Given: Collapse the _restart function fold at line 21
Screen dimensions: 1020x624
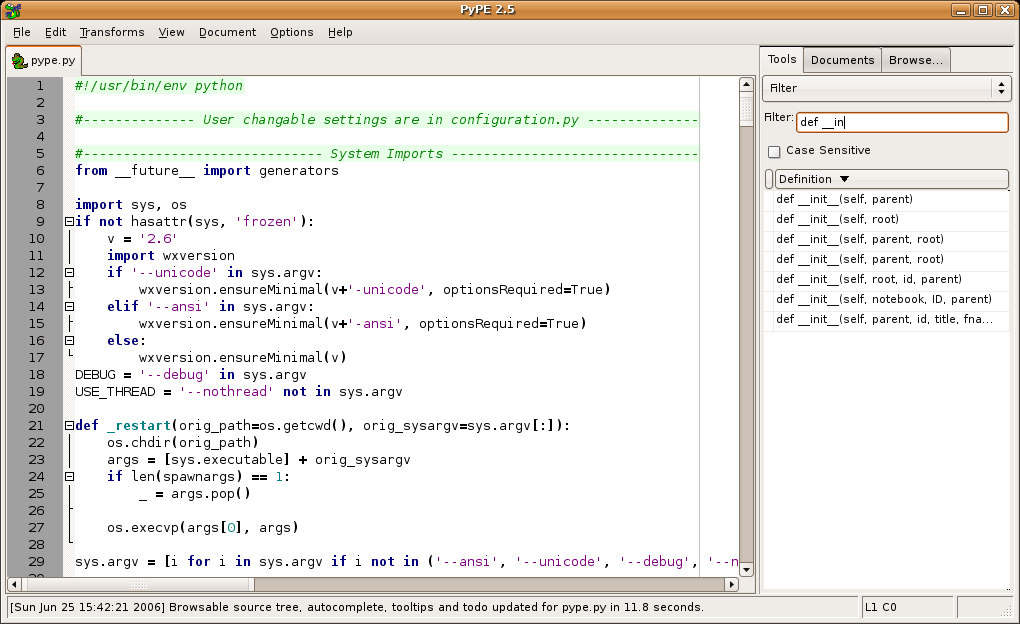Looking at the screenshot, I should [69, 425].
